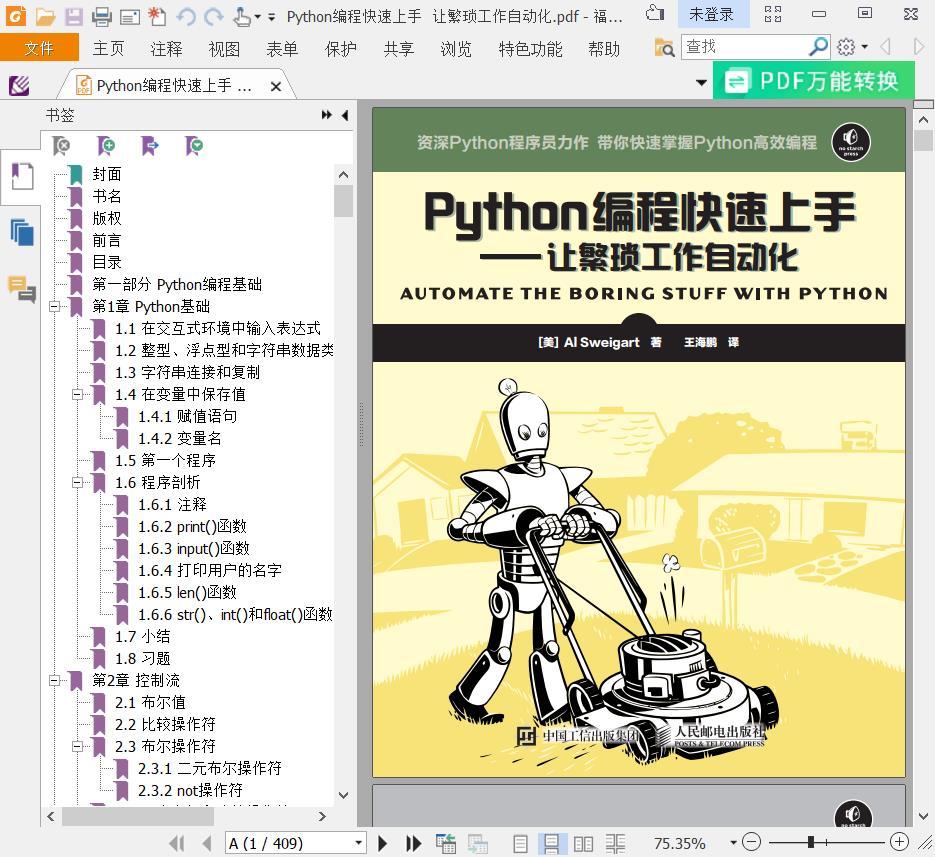935x857 pixels.
Task: Click the page number field A (1 / 409)
Action: coord(289,843)
